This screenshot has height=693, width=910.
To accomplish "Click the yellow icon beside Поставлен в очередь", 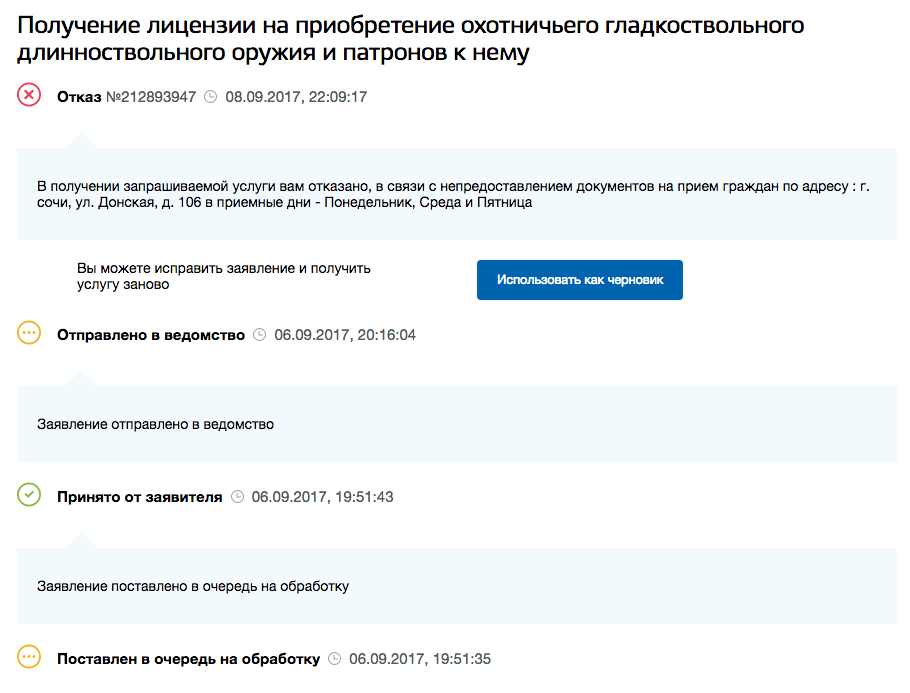I will coord(29,658).
